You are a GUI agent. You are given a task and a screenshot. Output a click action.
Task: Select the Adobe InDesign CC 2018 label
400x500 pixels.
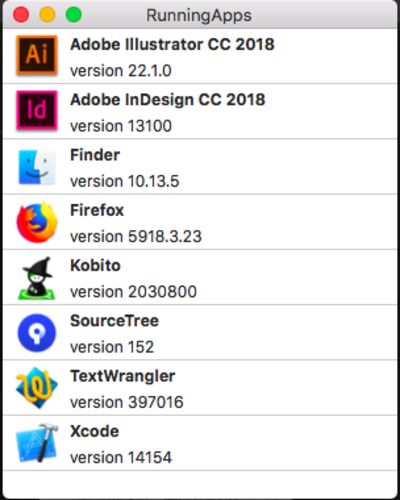[168, 100]
